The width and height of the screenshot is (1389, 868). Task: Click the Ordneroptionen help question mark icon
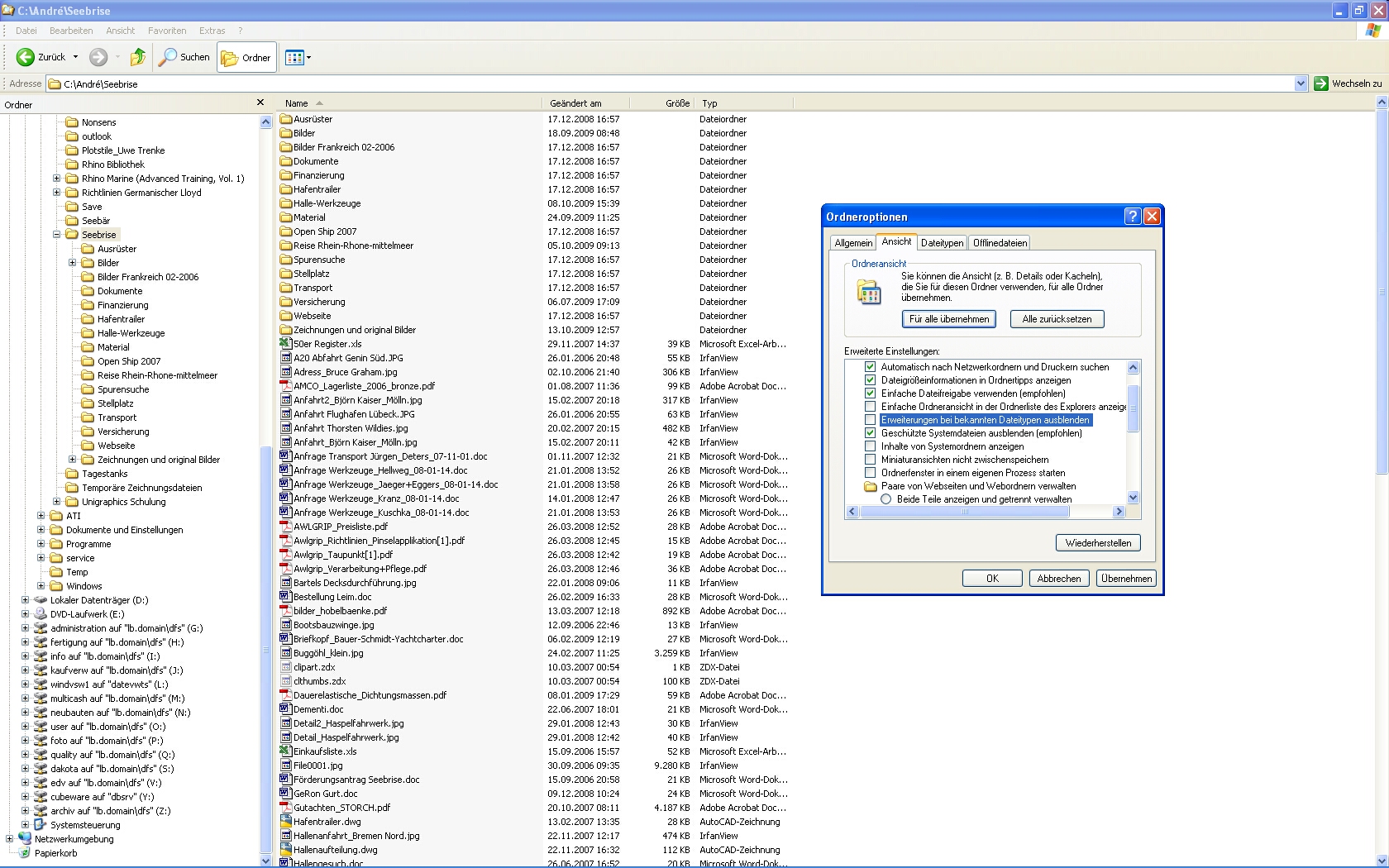click(1132, 217)
